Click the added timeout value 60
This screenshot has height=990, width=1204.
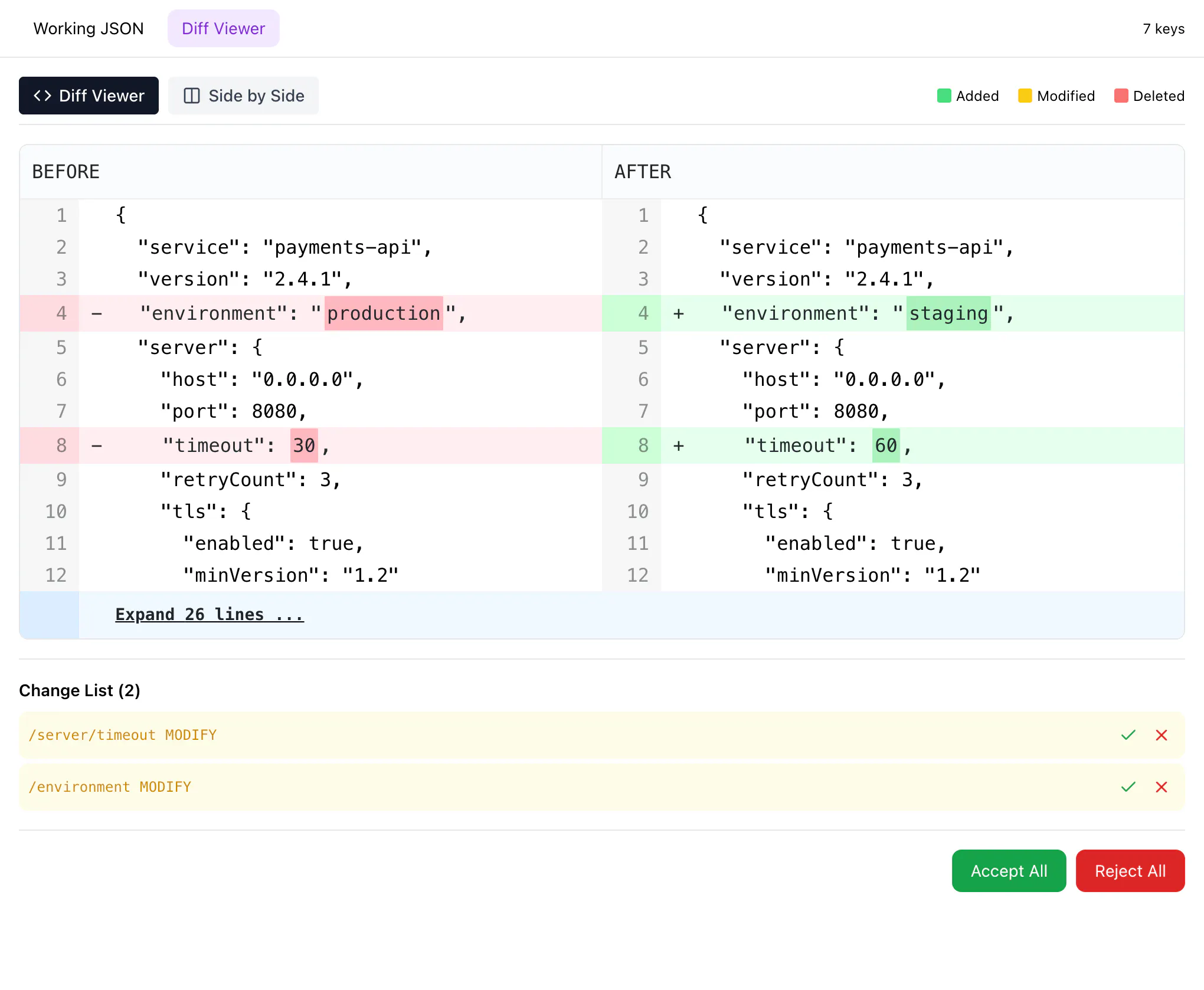tap(886, 445)
